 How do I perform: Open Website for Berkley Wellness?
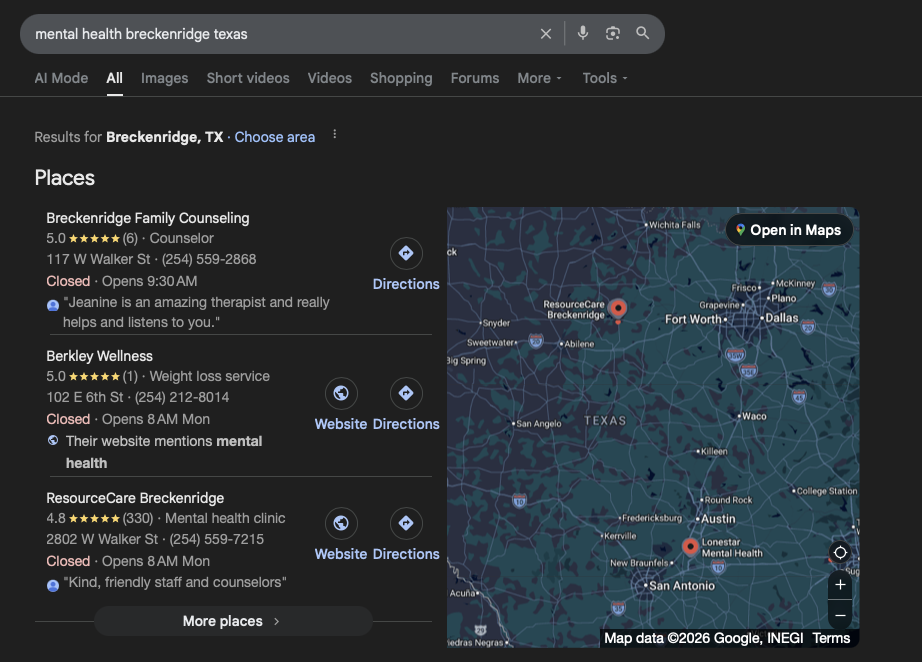point(341,393)
